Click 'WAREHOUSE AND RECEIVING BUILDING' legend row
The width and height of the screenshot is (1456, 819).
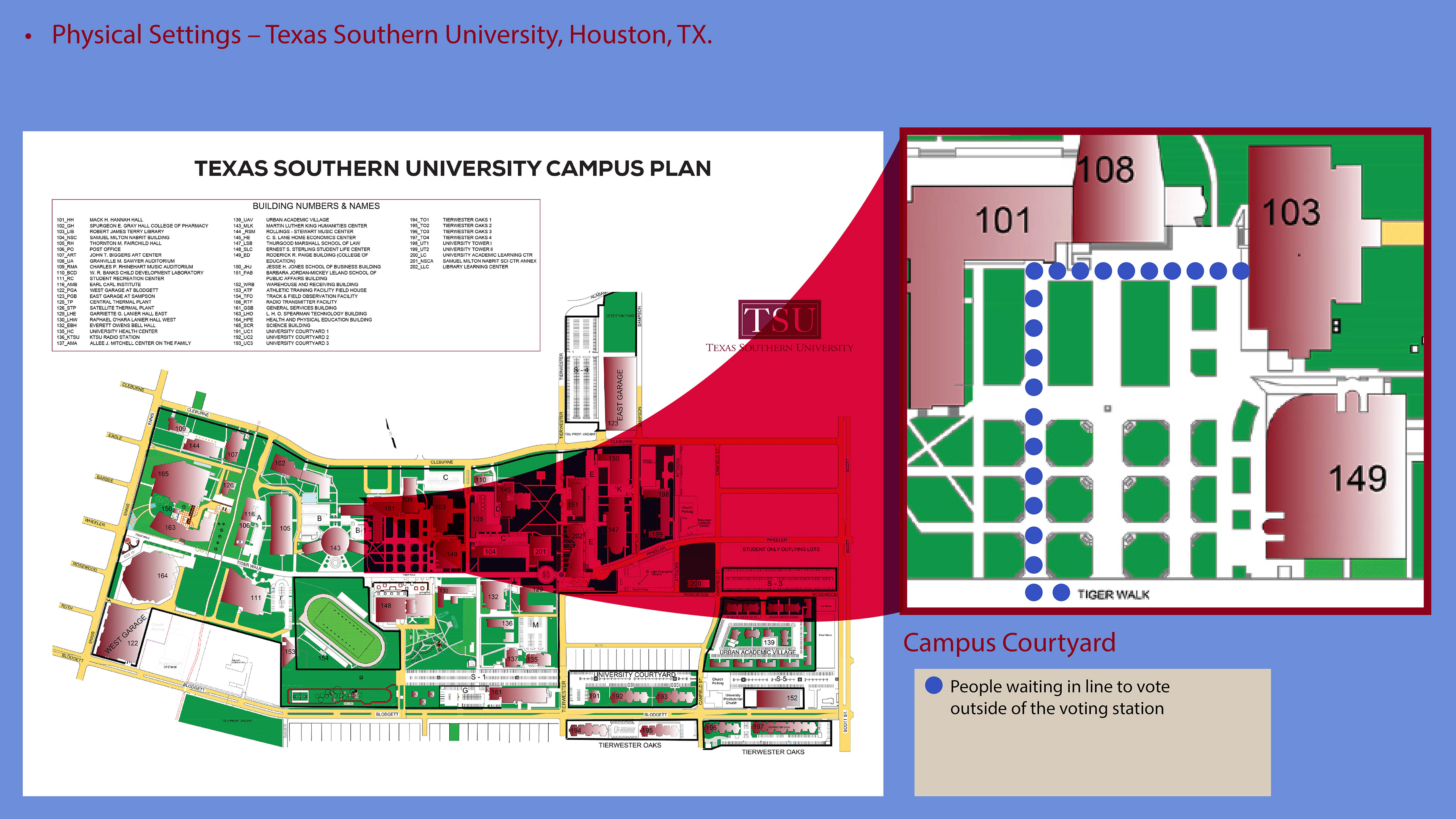296,284
